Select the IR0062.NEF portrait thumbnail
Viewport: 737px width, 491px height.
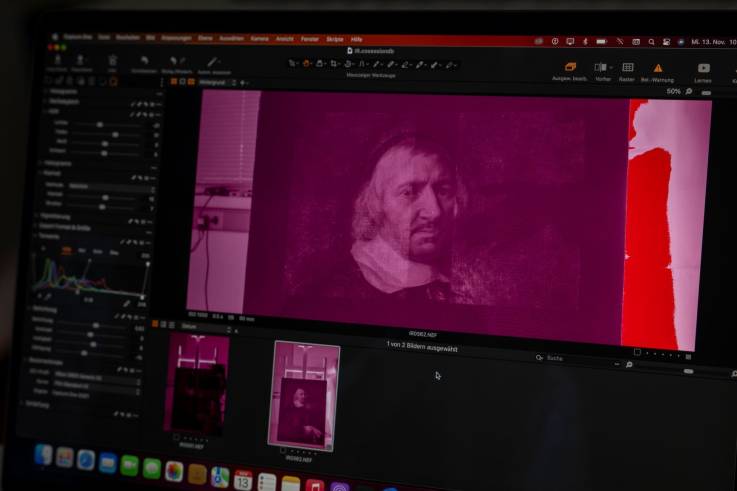coord(305,395)
